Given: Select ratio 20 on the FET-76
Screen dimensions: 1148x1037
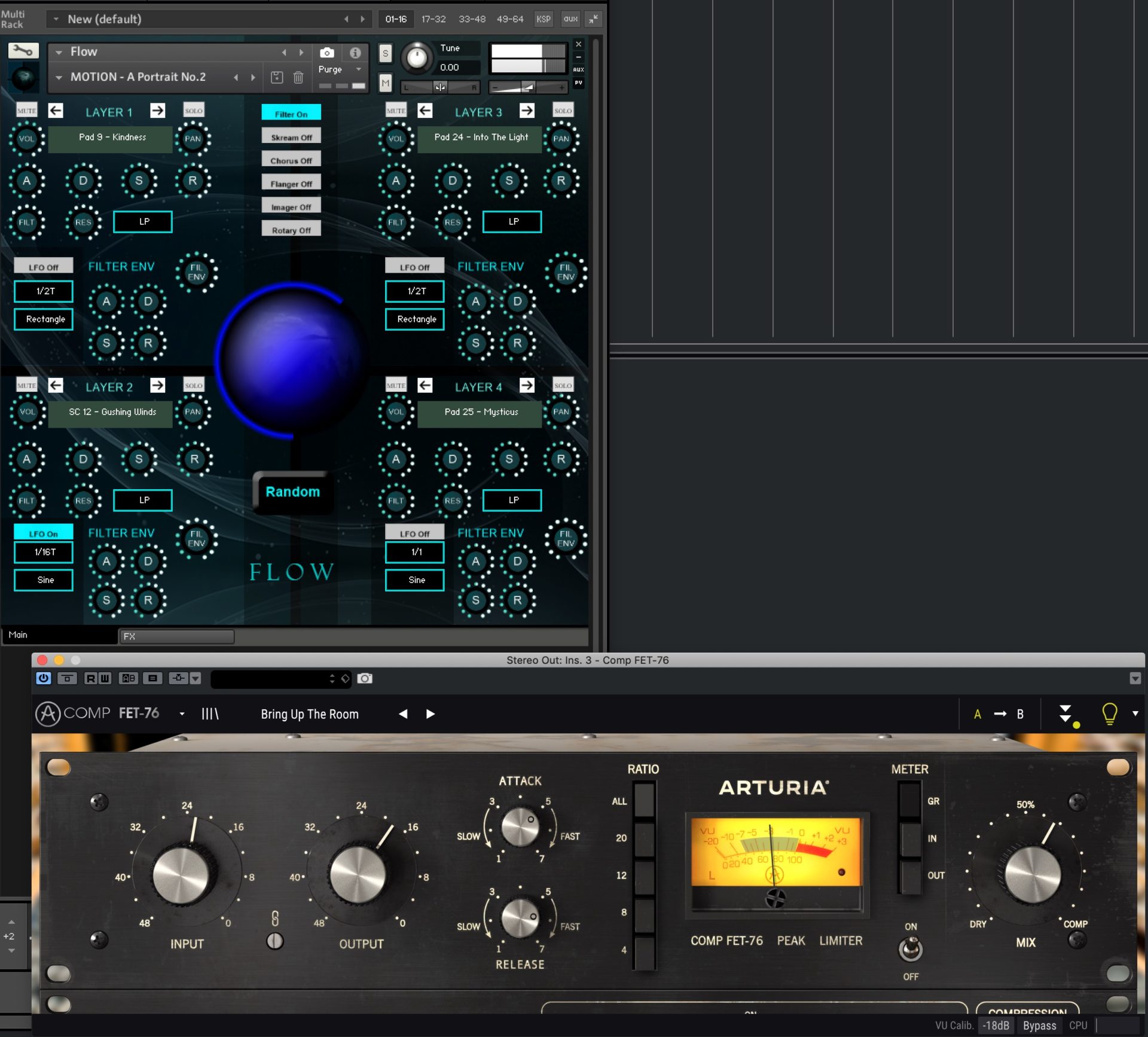Looking at the screenshot, I should pyautogui.click(x=644, y=837).
